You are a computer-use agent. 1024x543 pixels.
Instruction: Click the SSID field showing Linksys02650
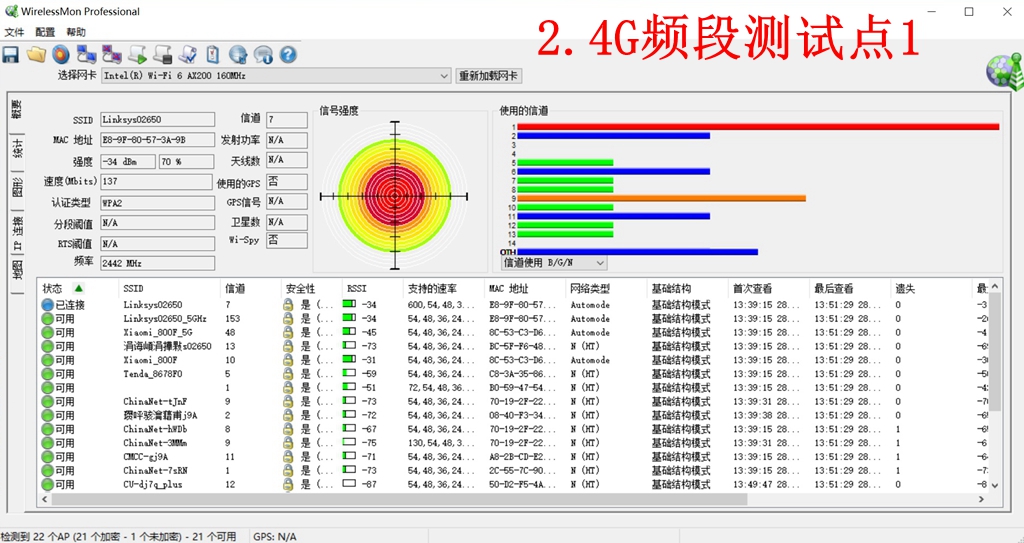[157, 120]
